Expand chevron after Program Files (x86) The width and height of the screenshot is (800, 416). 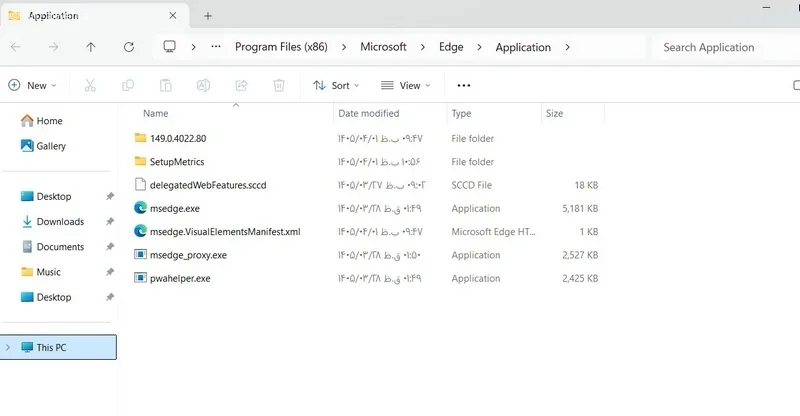(344, 47)
